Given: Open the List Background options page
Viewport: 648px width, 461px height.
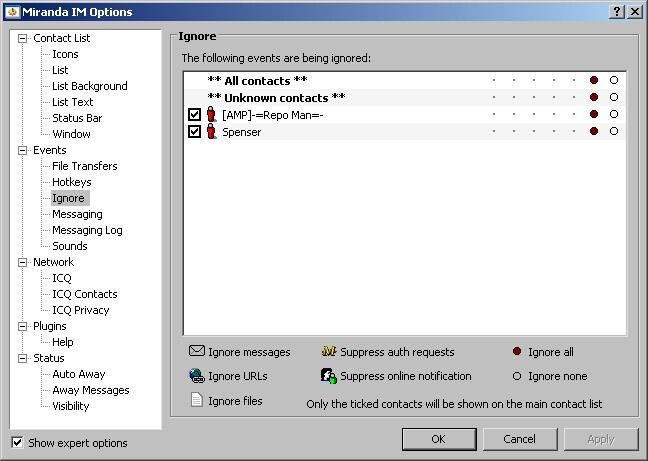Looking at the screenshot, I should coord(90,86).
